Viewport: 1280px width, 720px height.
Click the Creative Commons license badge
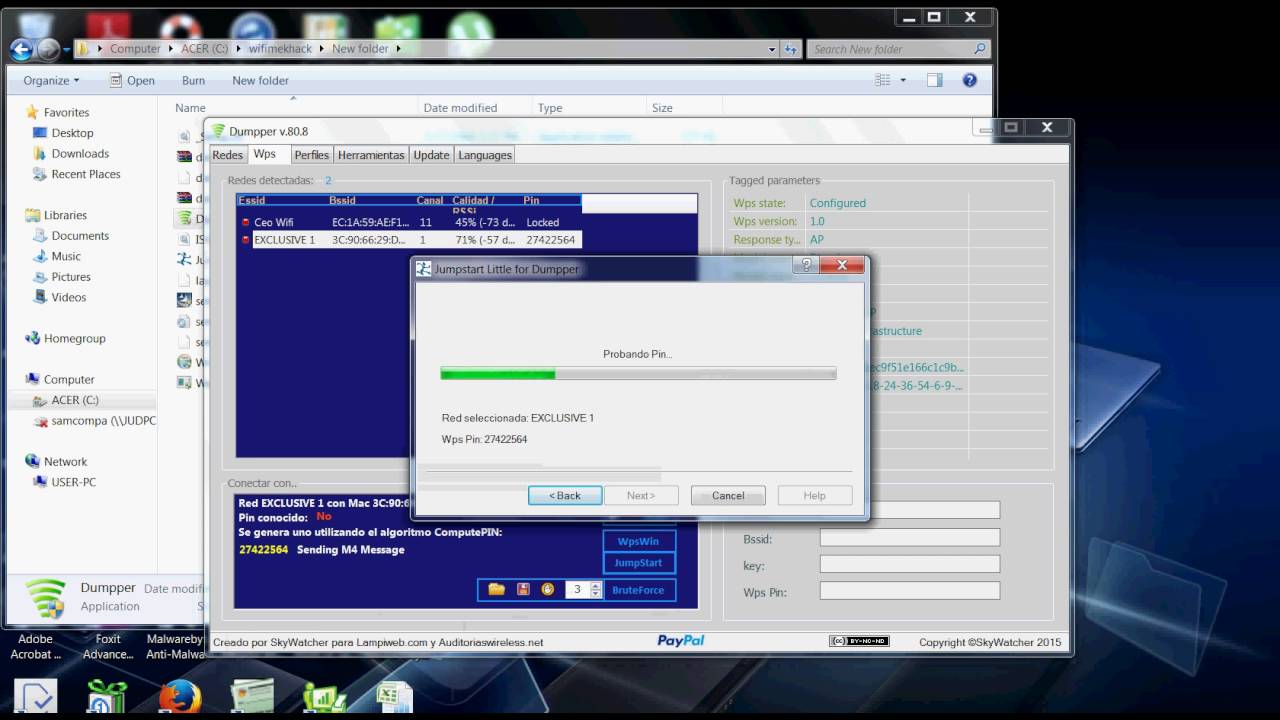click(x=859, y=641)
